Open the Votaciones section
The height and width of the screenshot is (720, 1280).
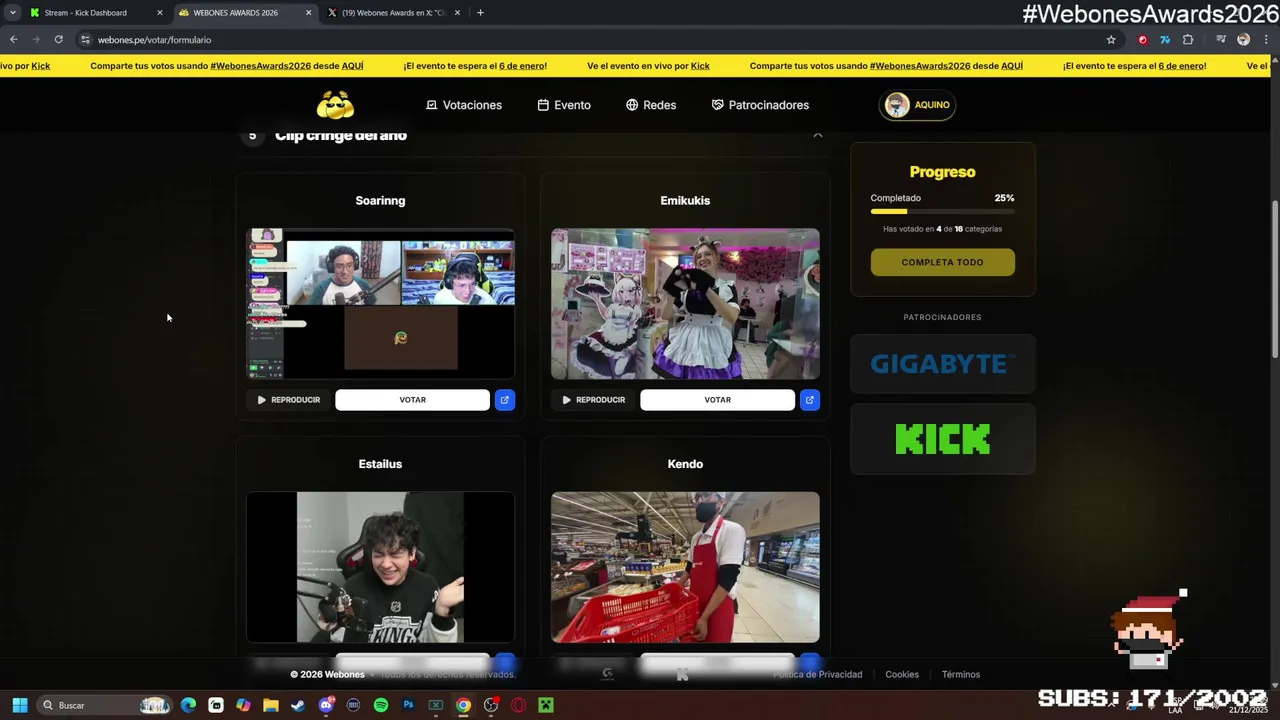[464, 105]
